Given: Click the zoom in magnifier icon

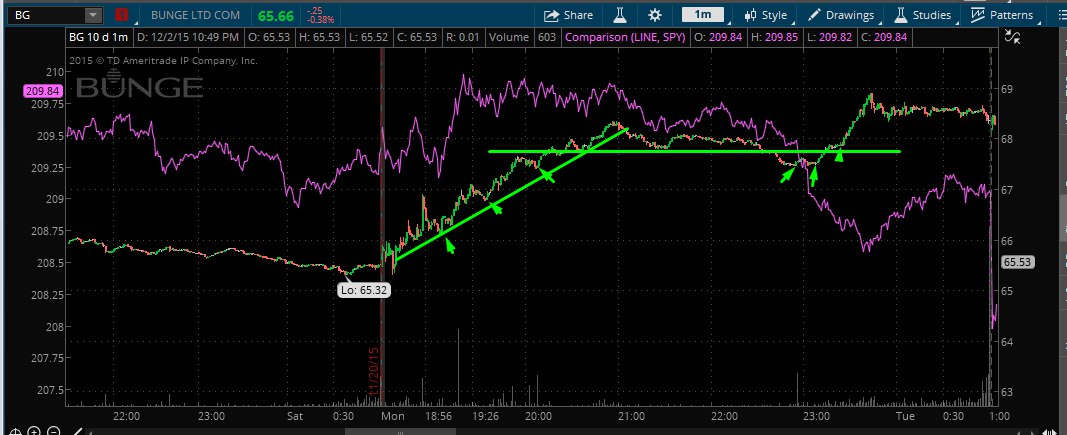Looking at the screenshot, I should (34, 432).
